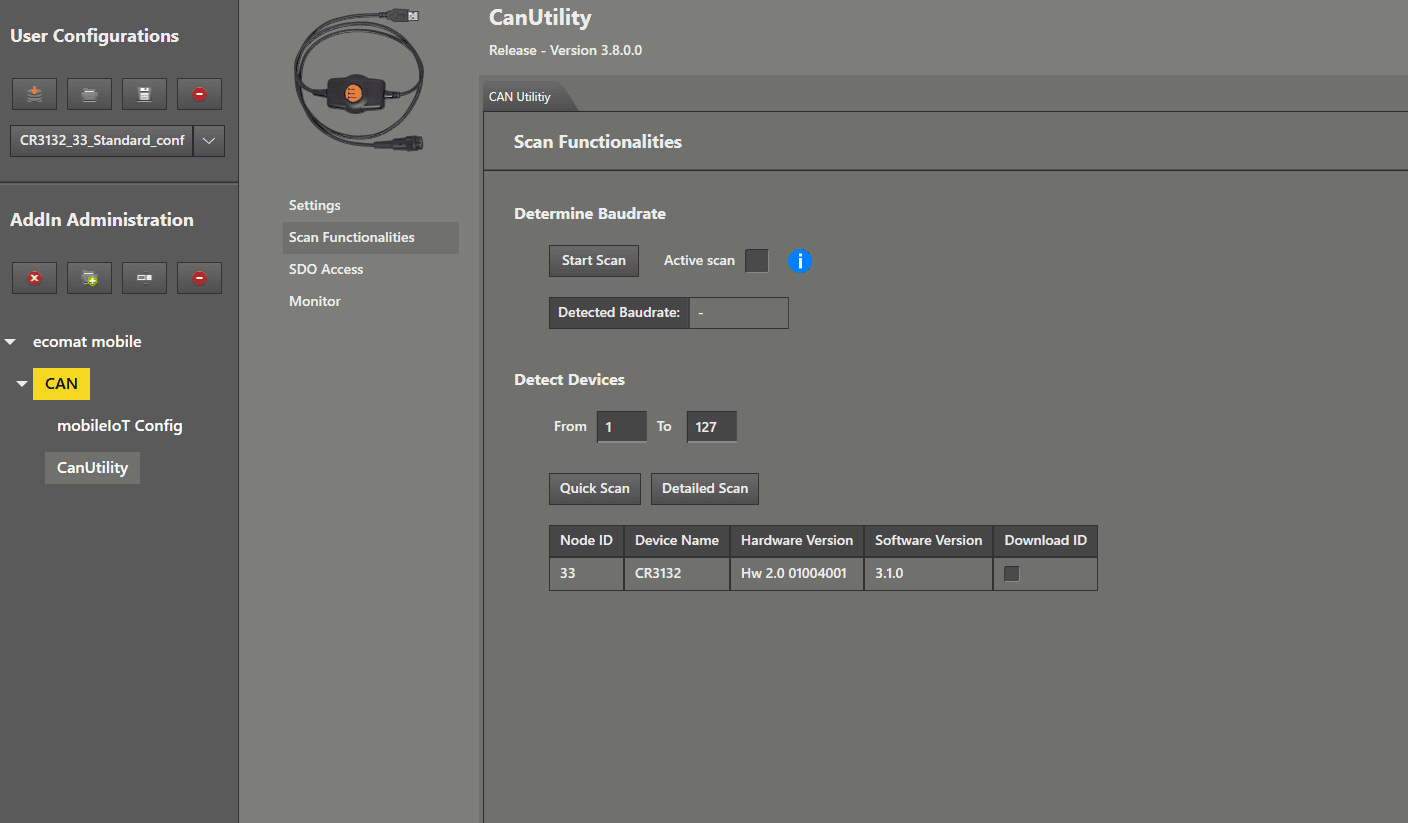Click the To node ID field showing 127
This screenshot has width=1408, height=823.
(711, 427)
